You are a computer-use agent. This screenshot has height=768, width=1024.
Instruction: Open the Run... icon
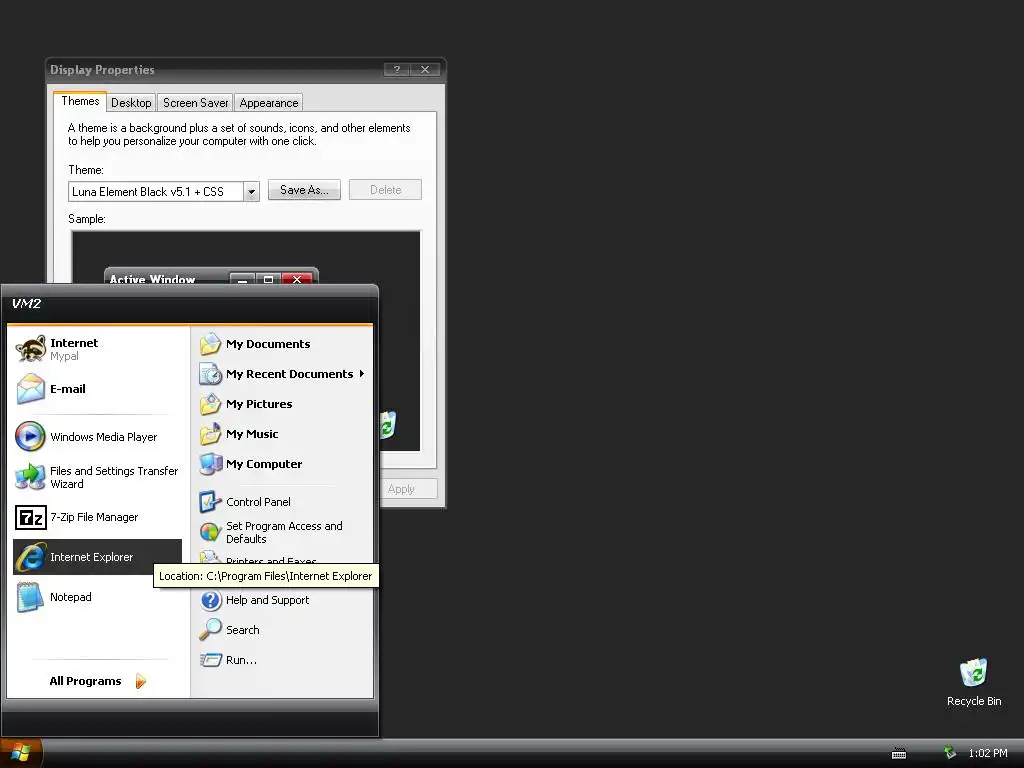[210, 660]
